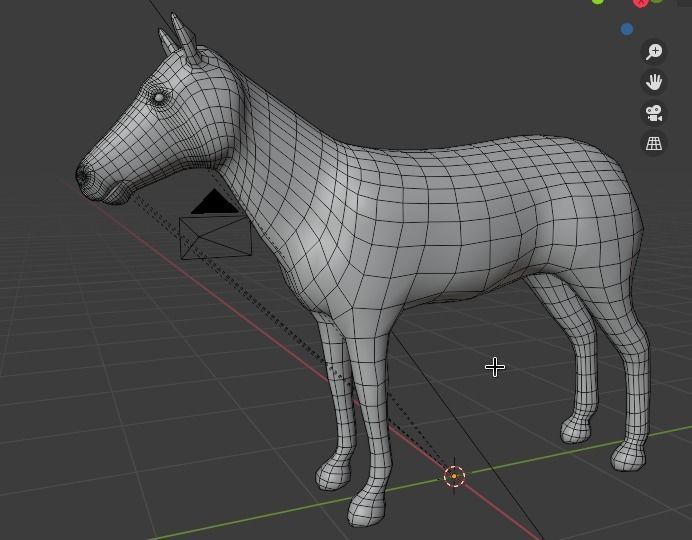Click the blue Z axis gizmo dot
Viewport: 692px width, 540px height.
tap(627, 29)
